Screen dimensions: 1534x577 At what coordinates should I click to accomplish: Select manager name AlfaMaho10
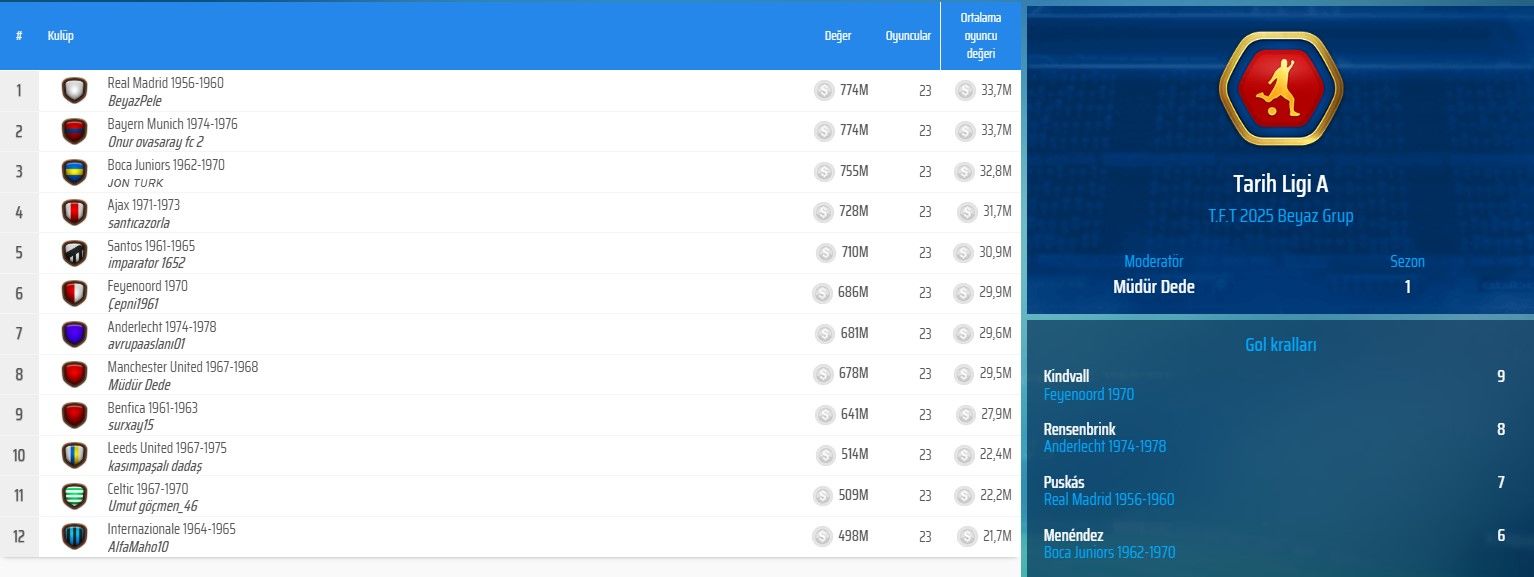[138, 547]
